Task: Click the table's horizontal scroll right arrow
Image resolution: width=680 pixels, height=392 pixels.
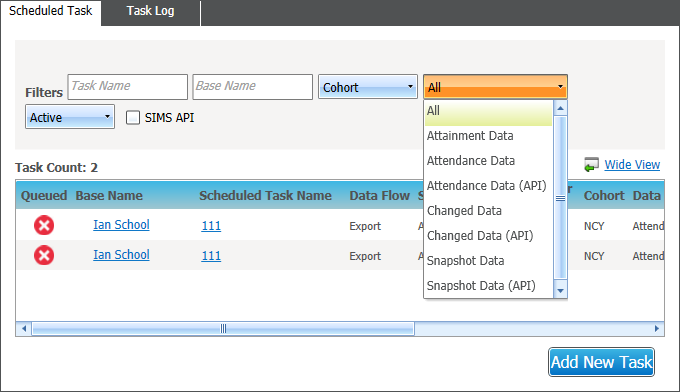Action: [x=657, y=329]
